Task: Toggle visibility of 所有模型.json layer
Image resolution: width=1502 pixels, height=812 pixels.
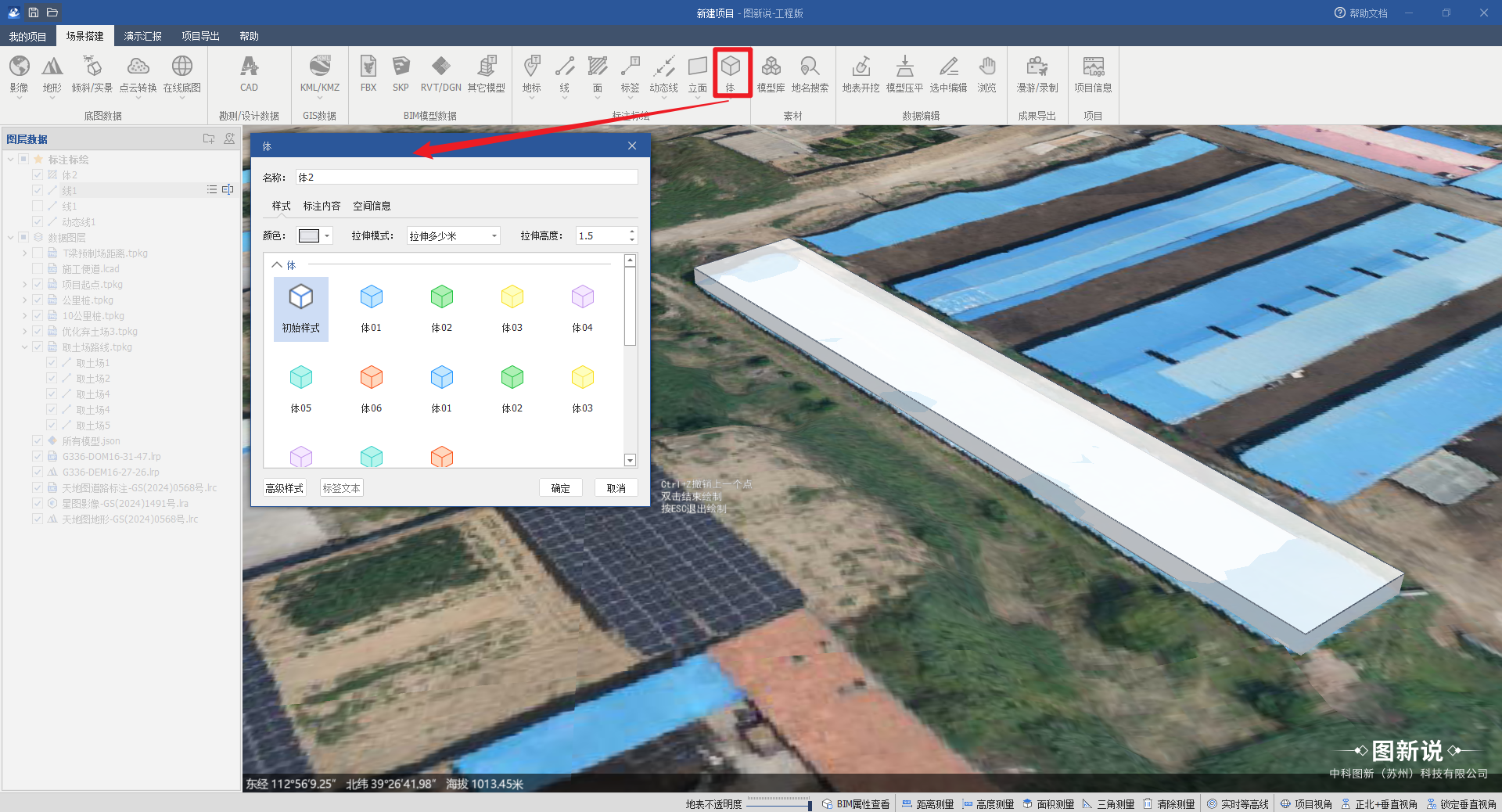Action: coord(38,441)
